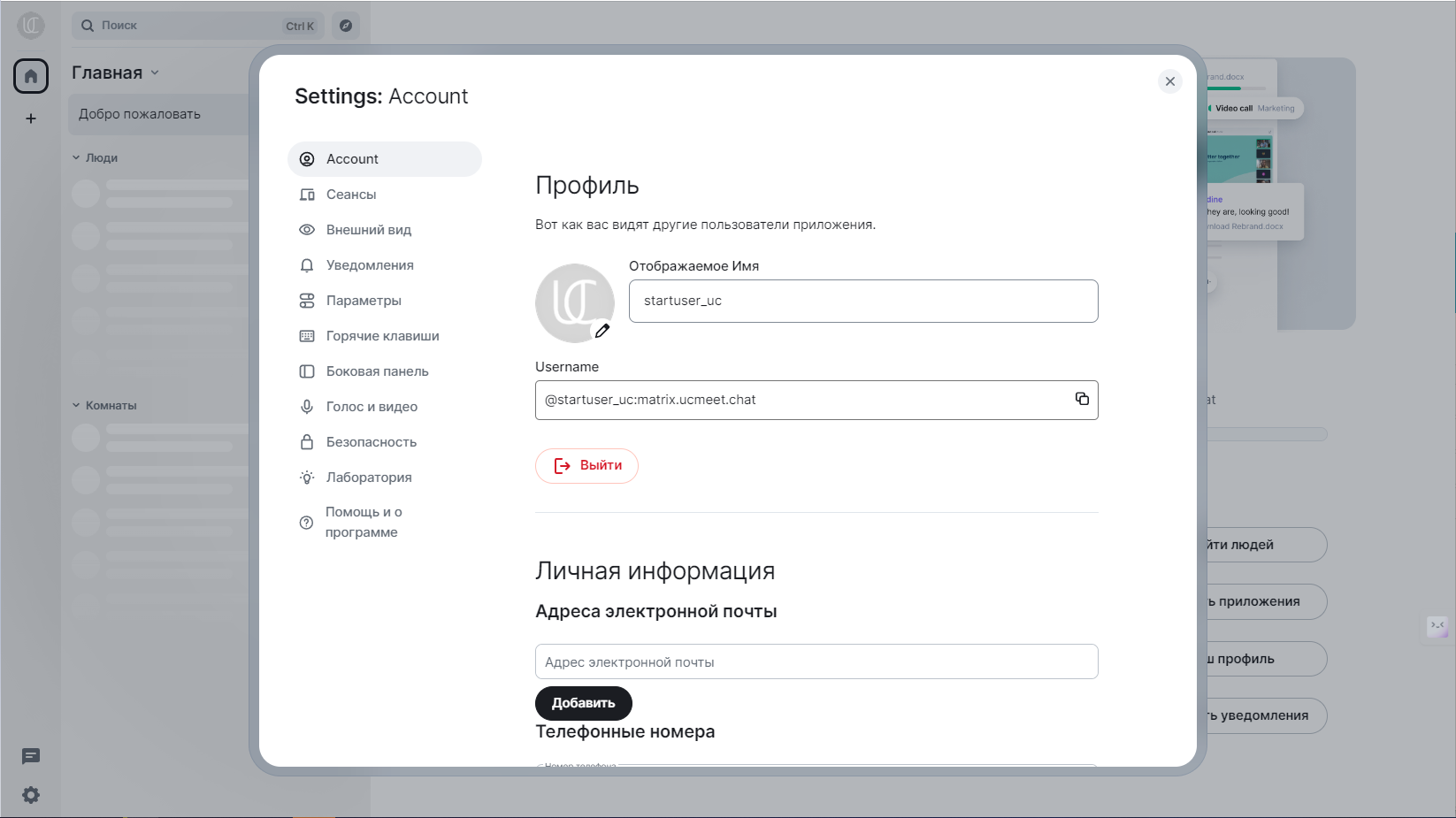The image size is (1456, 818).
Task: Collapse the Комнаты section
Action: pos(77,406)
